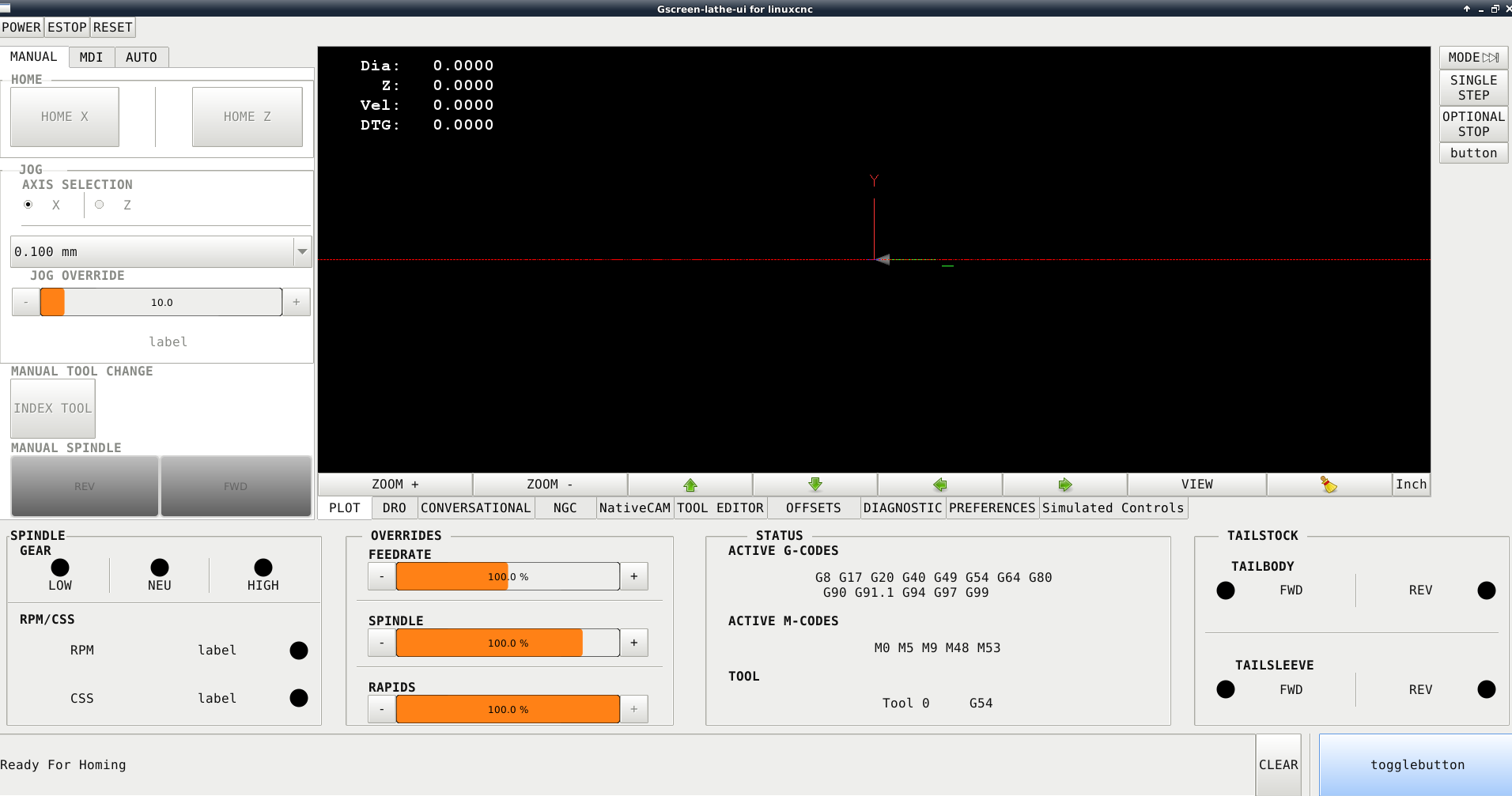
Task: Open the TOOL EDITOR tab
Action: tap(720, 507)
